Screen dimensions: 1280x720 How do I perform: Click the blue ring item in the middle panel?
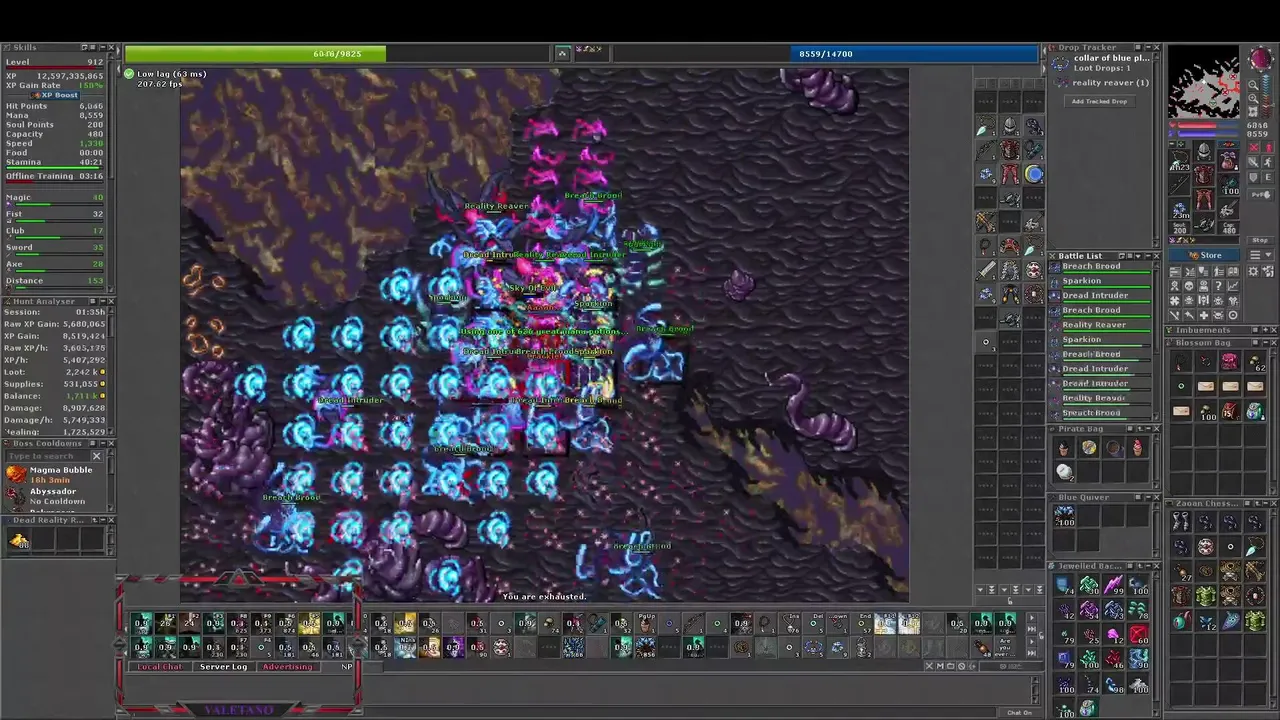point(1034,174)
